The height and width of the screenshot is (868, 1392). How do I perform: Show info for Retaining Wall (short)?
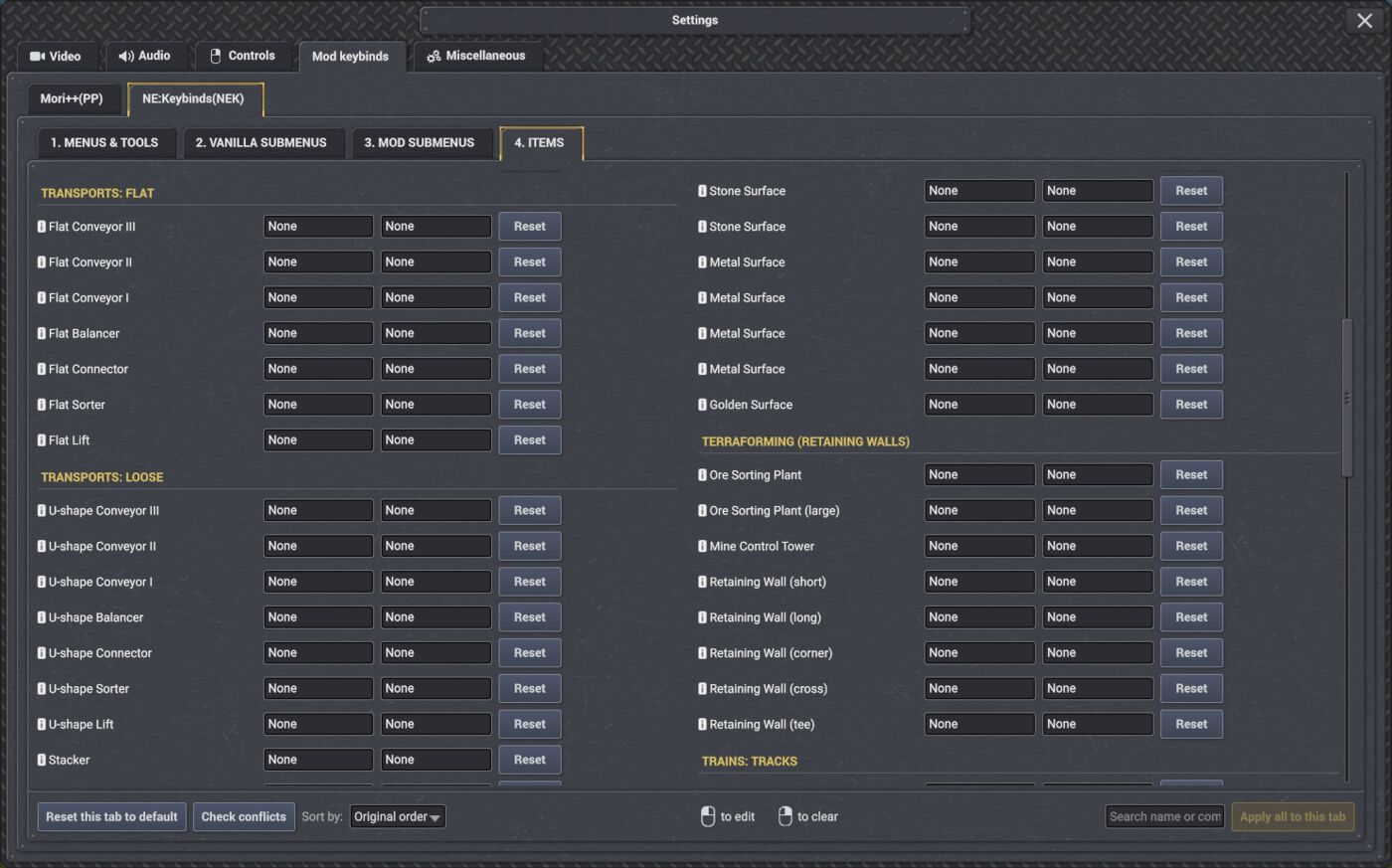(703, 583)
